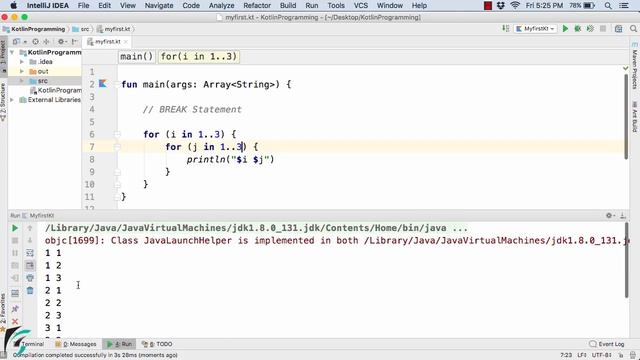The height and width of the screenshot is (360, 640).
Task: Open Project view mode dropdown
Action: [x=19, y=42]
